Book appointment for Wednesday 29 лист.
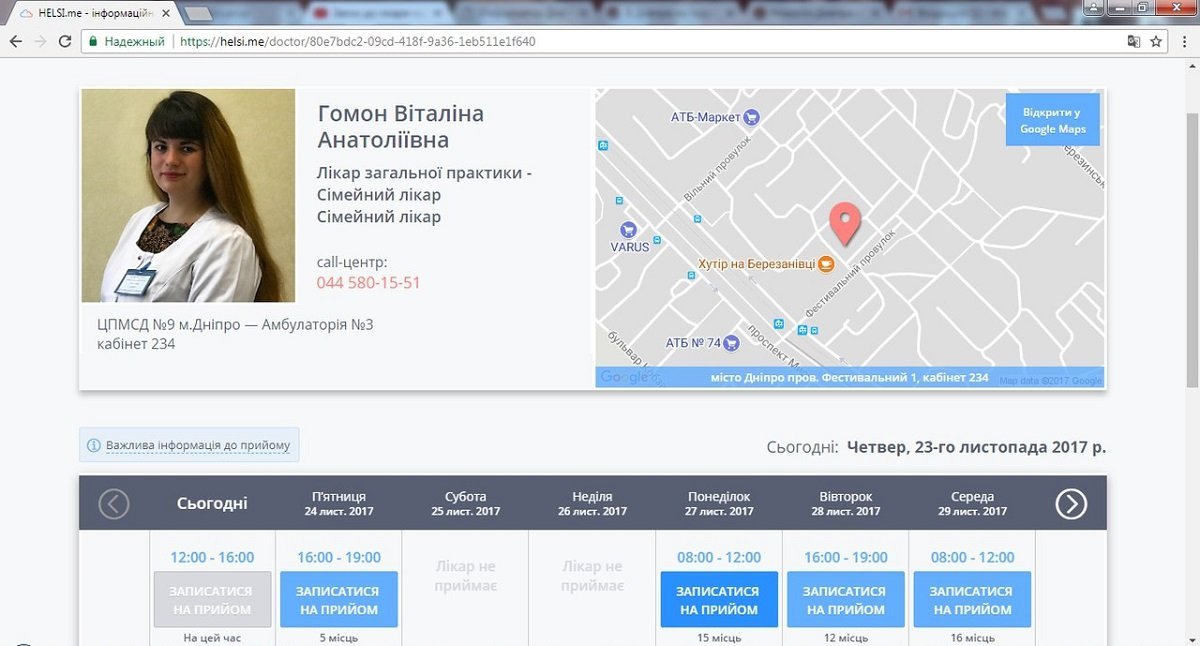 coord(971,600)
